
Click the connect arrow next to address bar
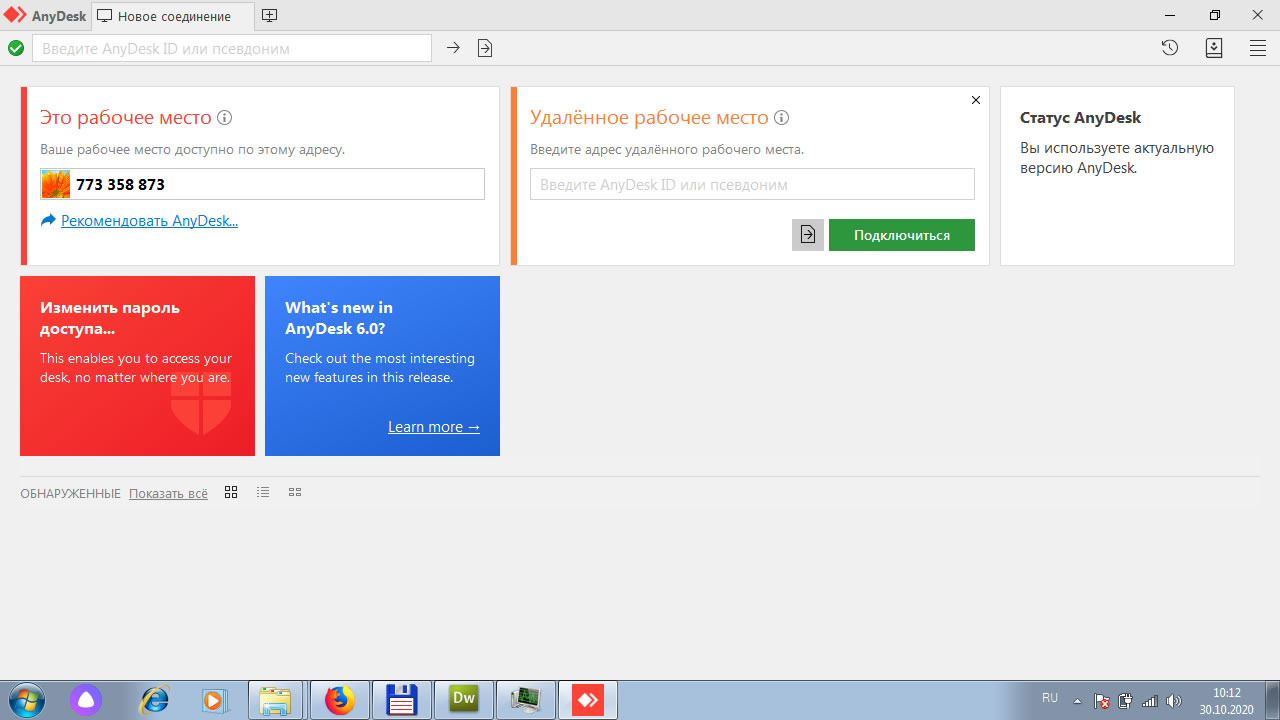(453, 48)
